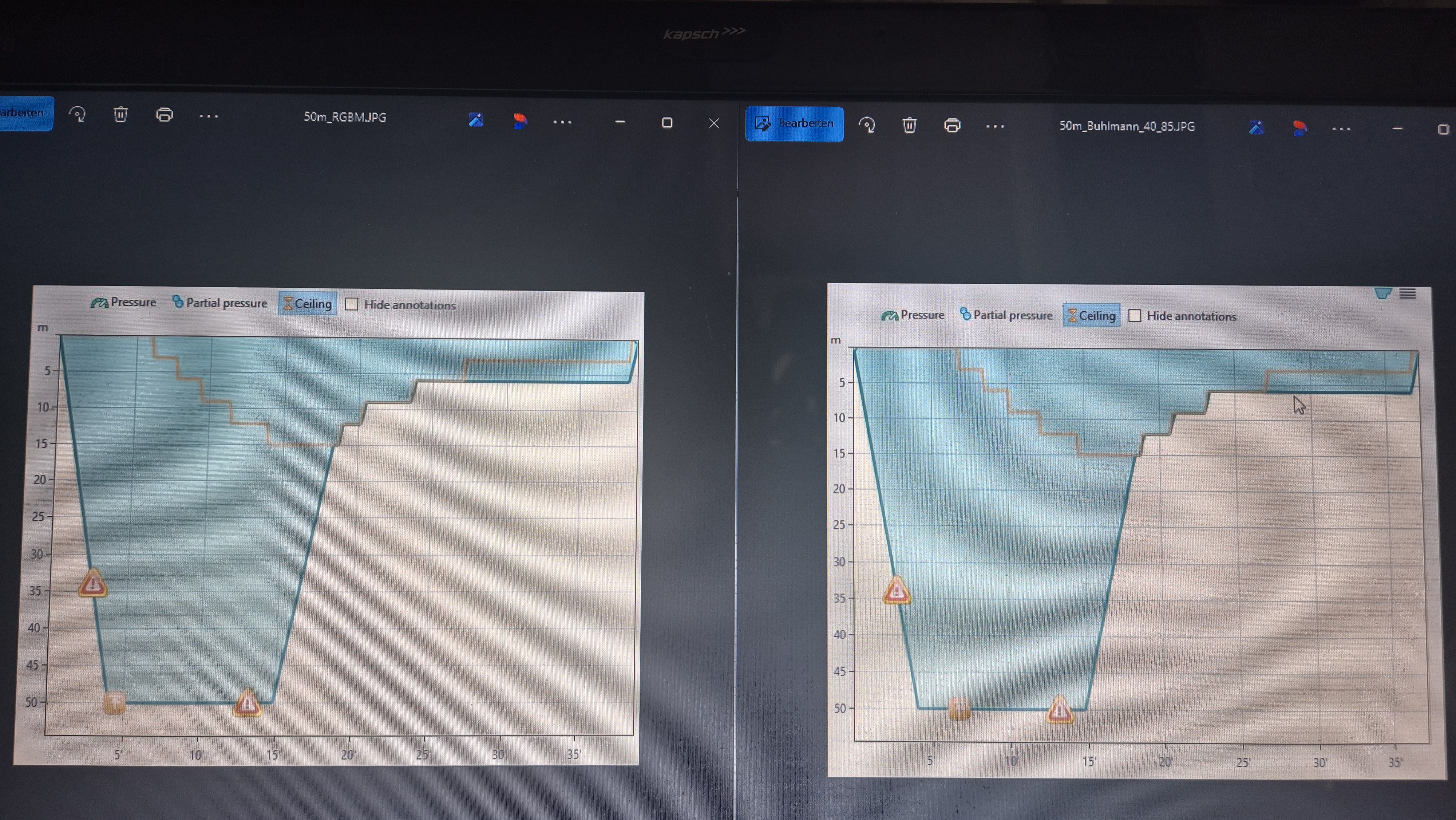Minimize the 50m_RGBM.JPG window
Screen dimensions: 1456x820
click(620, 122)
